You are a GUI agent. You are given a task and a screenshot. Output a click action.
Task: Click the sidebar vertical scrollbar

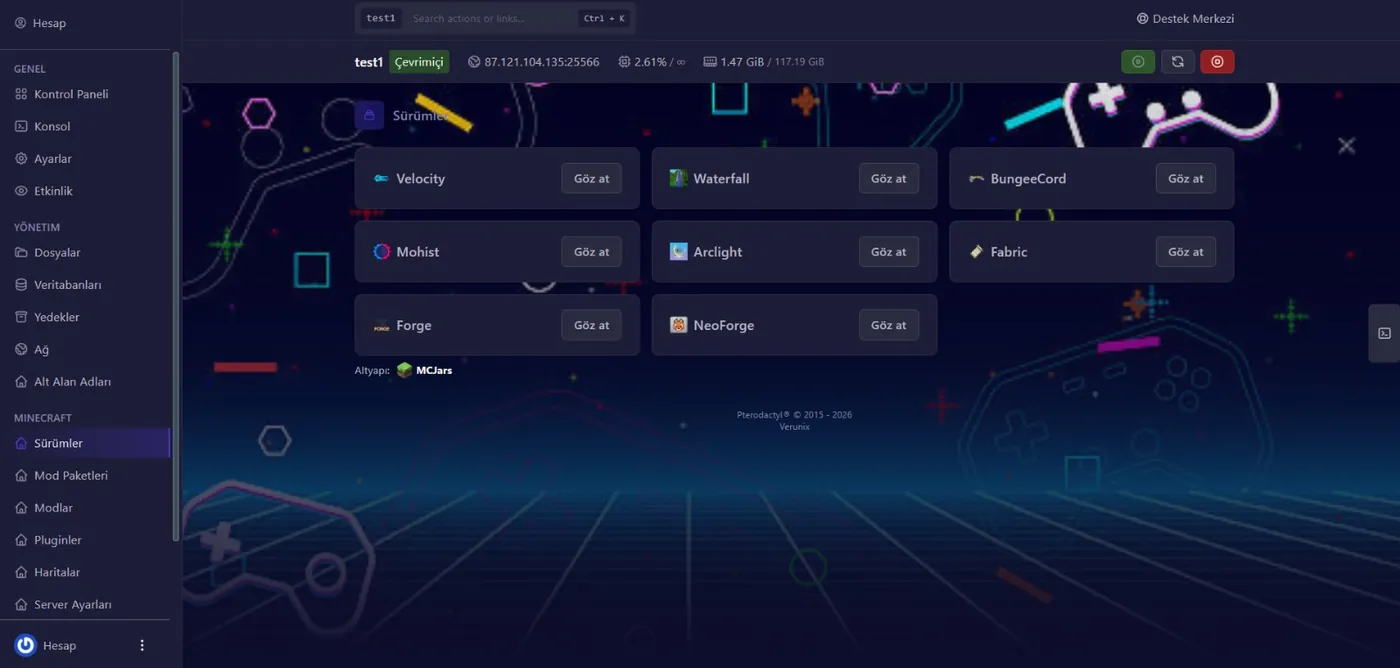(x=176, y=295)
